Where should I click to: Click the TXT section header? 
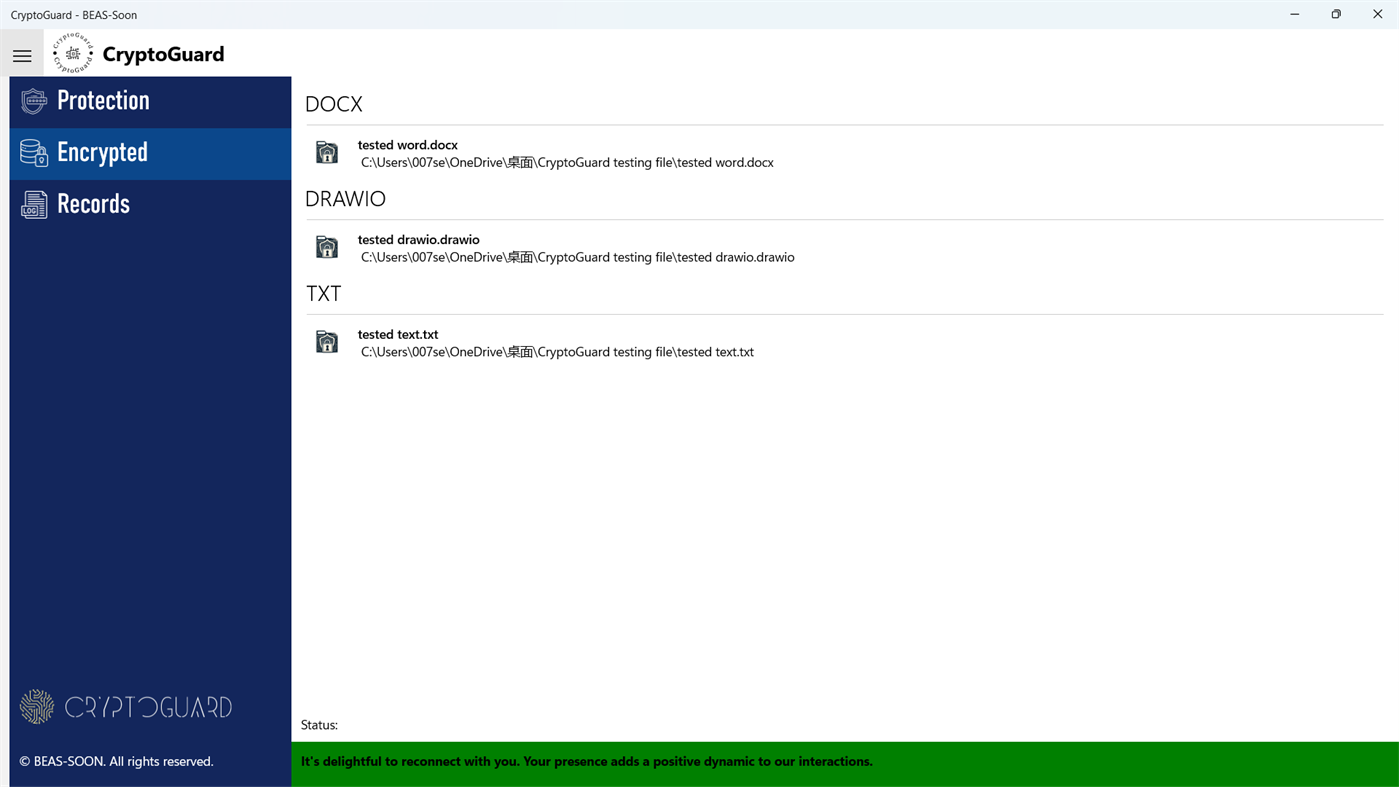(323, 293)
